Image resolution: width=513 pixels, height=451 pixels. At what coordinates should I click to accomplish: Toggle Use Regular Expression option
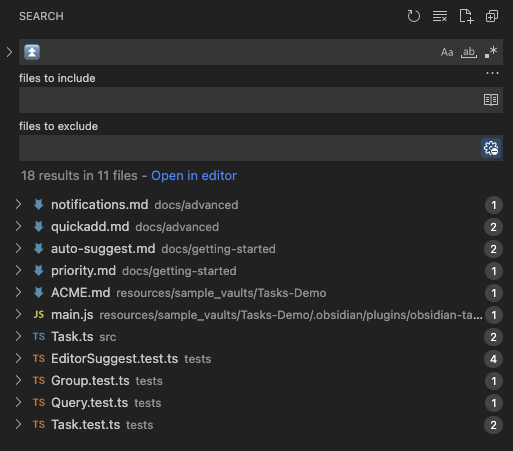[491, 52]
